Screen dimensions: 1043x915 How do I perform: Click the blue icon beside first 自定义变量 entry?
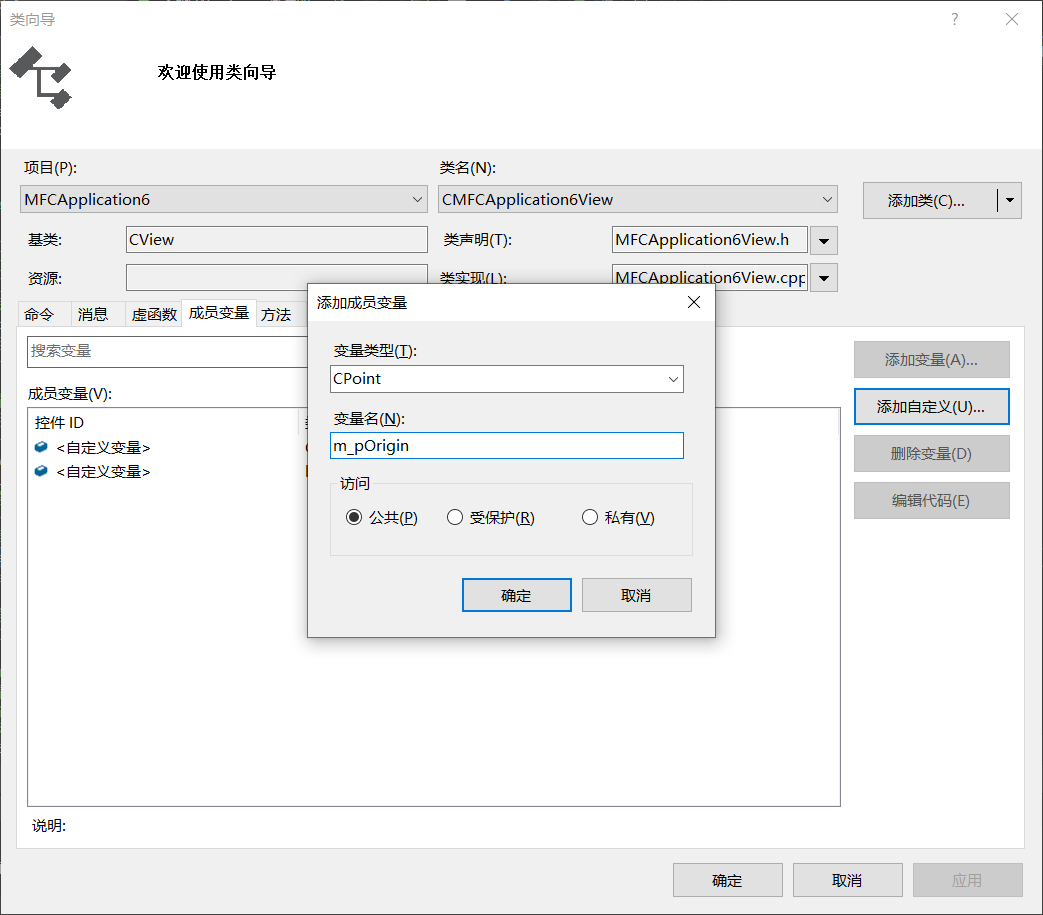pyautogui.click(x=38, y=446)
